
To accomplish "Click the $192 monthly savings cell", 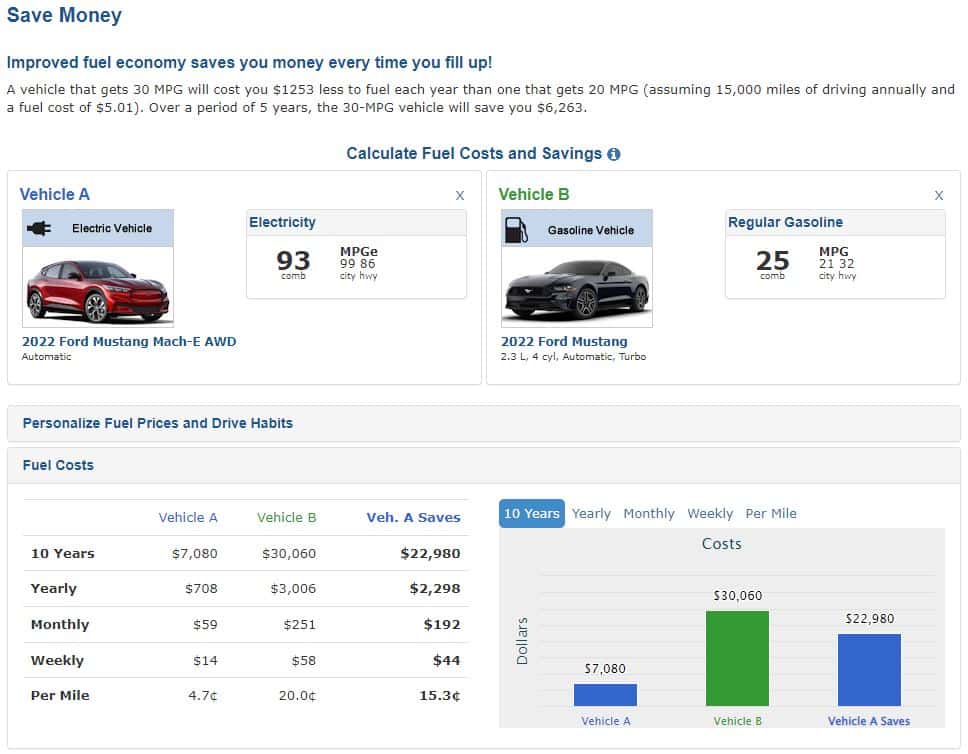I will click(442, 625).
